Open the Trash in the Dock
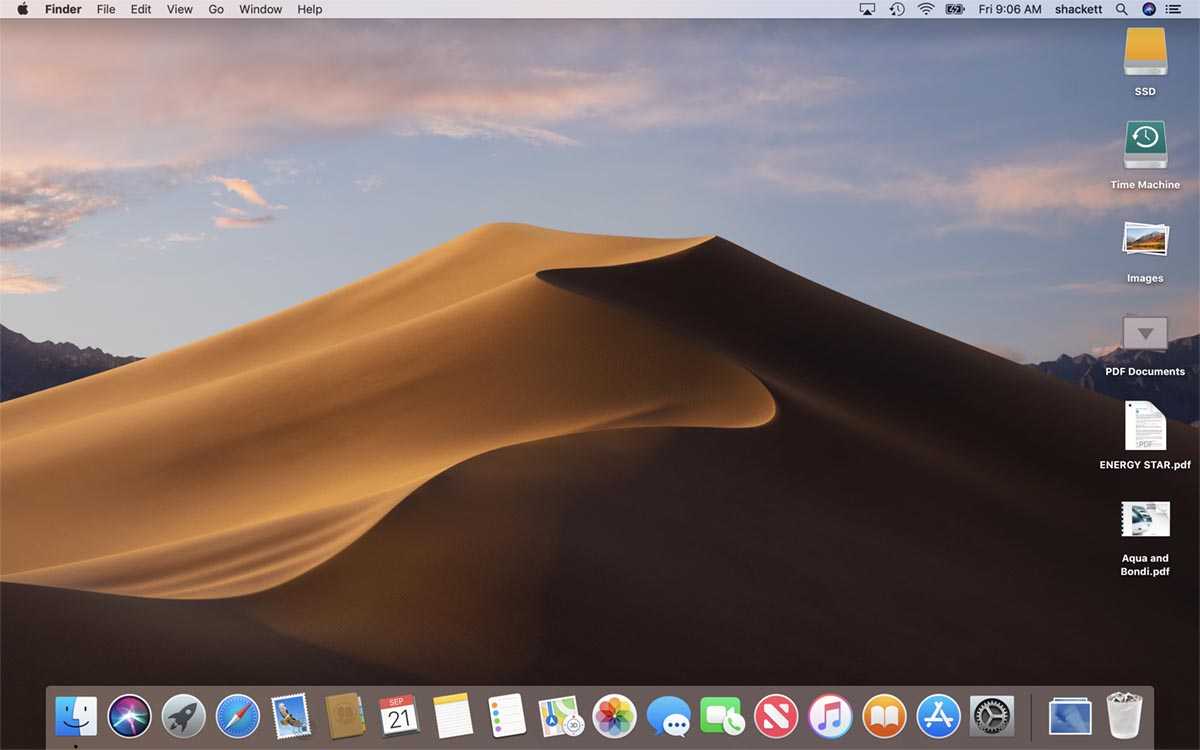The height and width of the screenshot is (750, 1200). tap(1124, 716)
